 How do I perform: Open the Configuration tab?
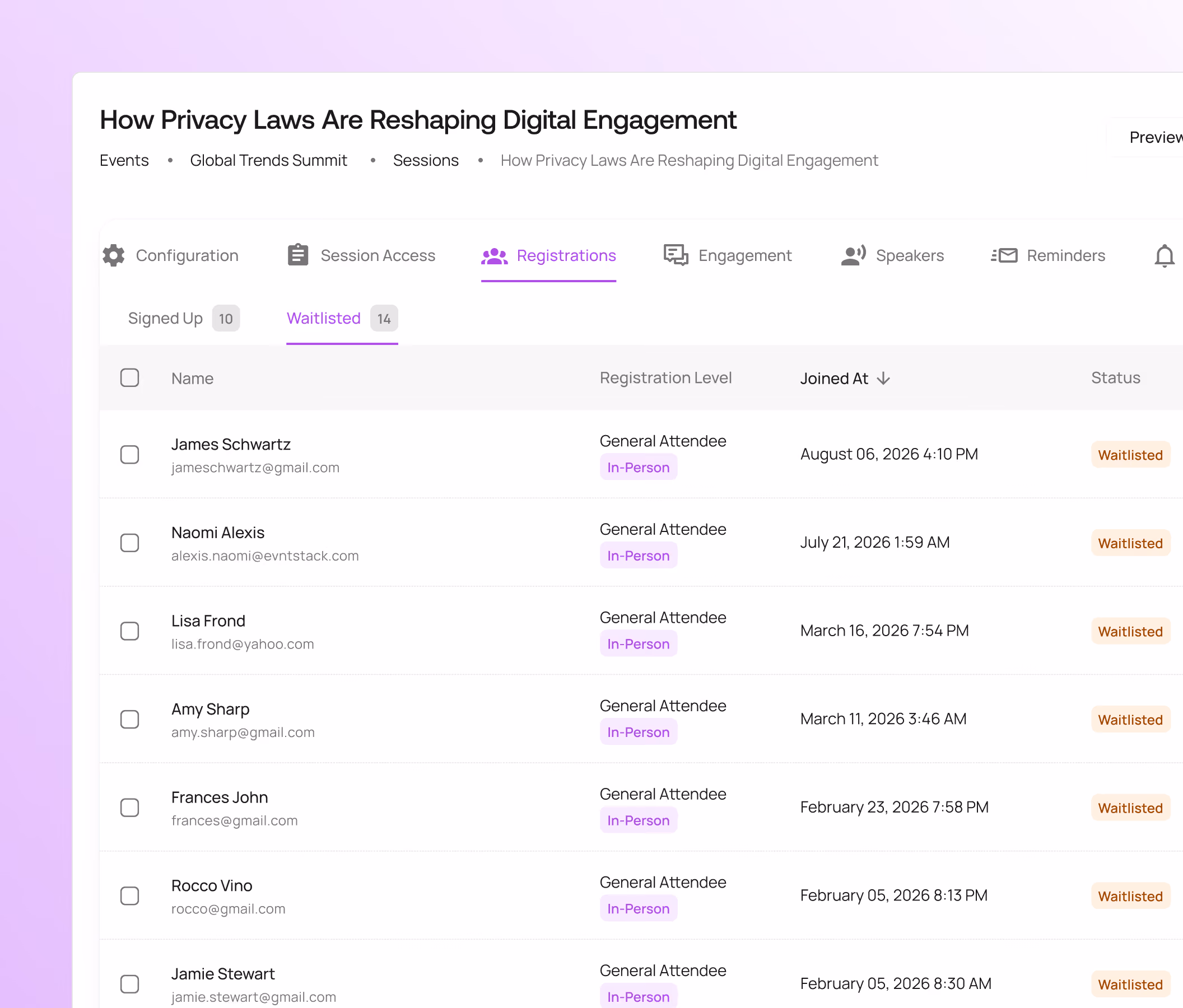pyautogui.click(x=171, y=255)
